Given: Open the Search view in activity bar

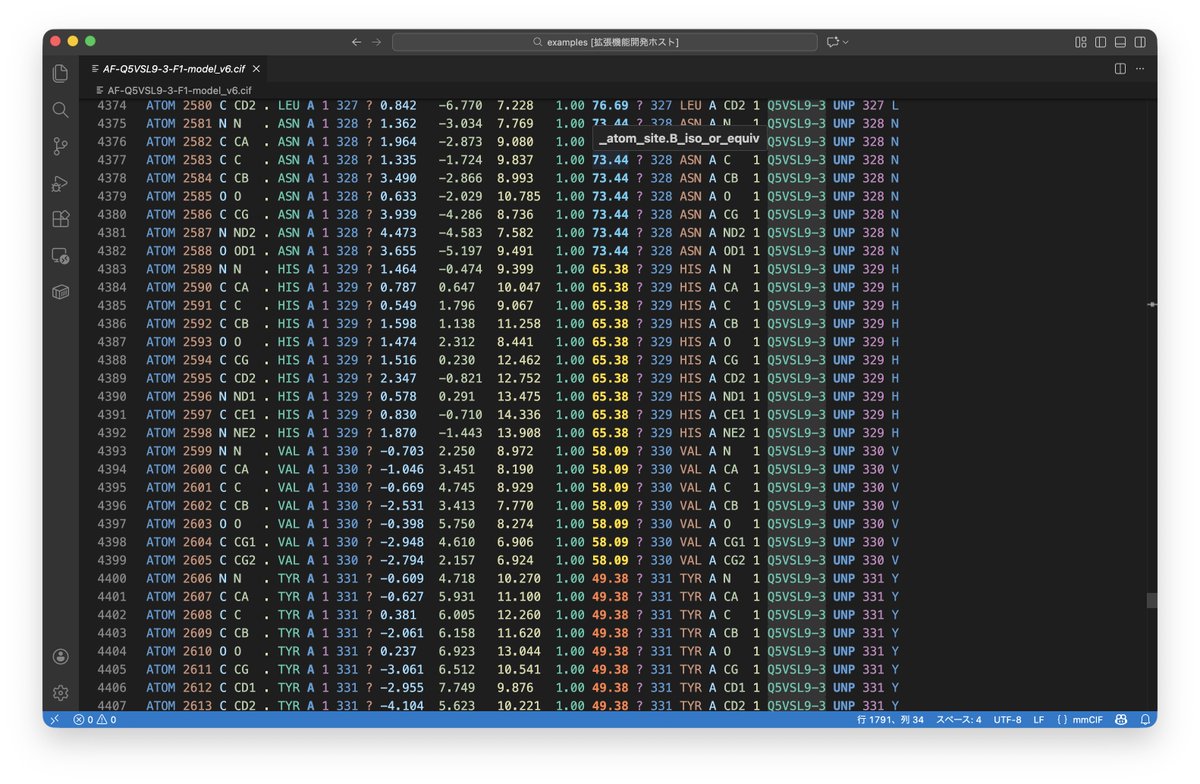Looking at the screenshot, I should coord(60,110).
